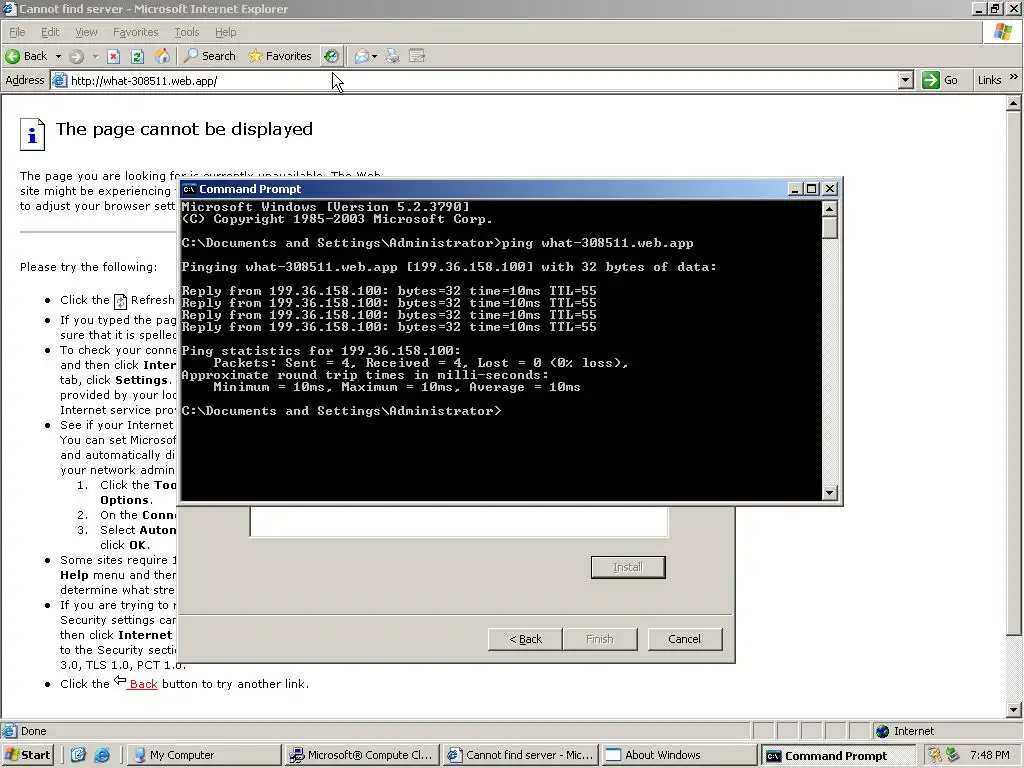Expand the Links toolbar chevron
The height and width of the screenshot is (768, 1024).
1014,77
